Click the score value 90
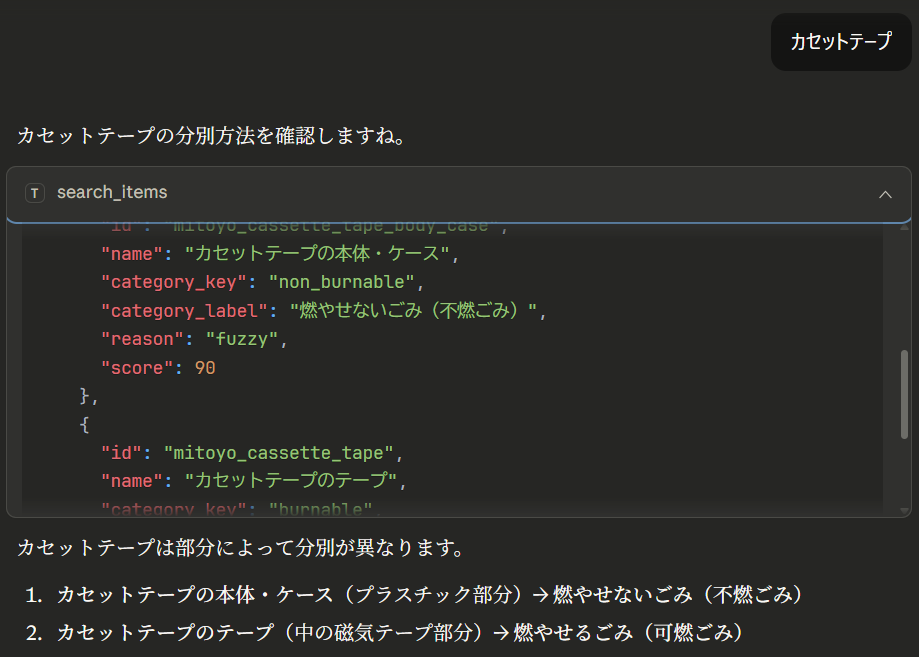Screen dimensions: 919x657 click(205, 368)
